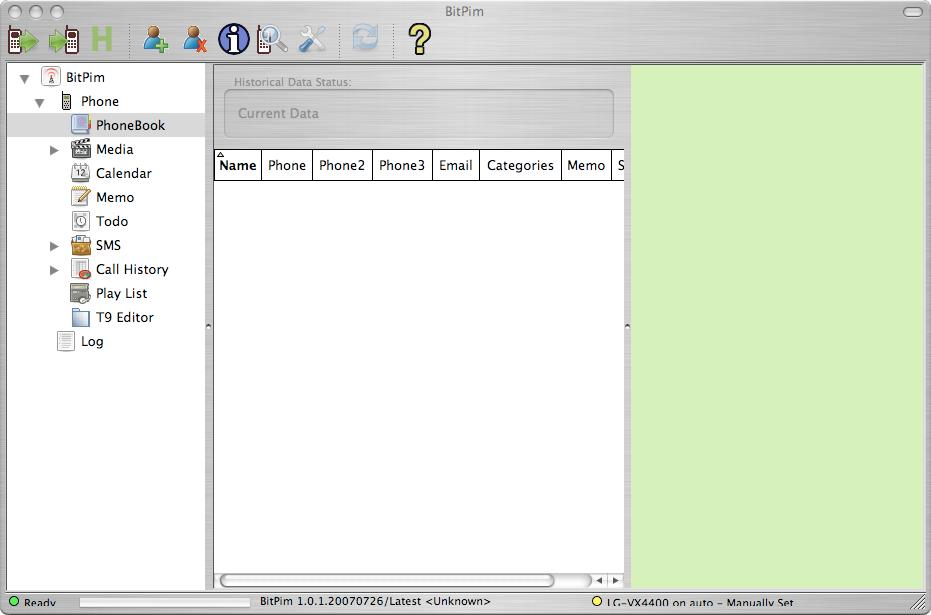Click the Calendar icon in the tree
The height and width of the screenshot is (615, 931).
click(x=81, y=173)
